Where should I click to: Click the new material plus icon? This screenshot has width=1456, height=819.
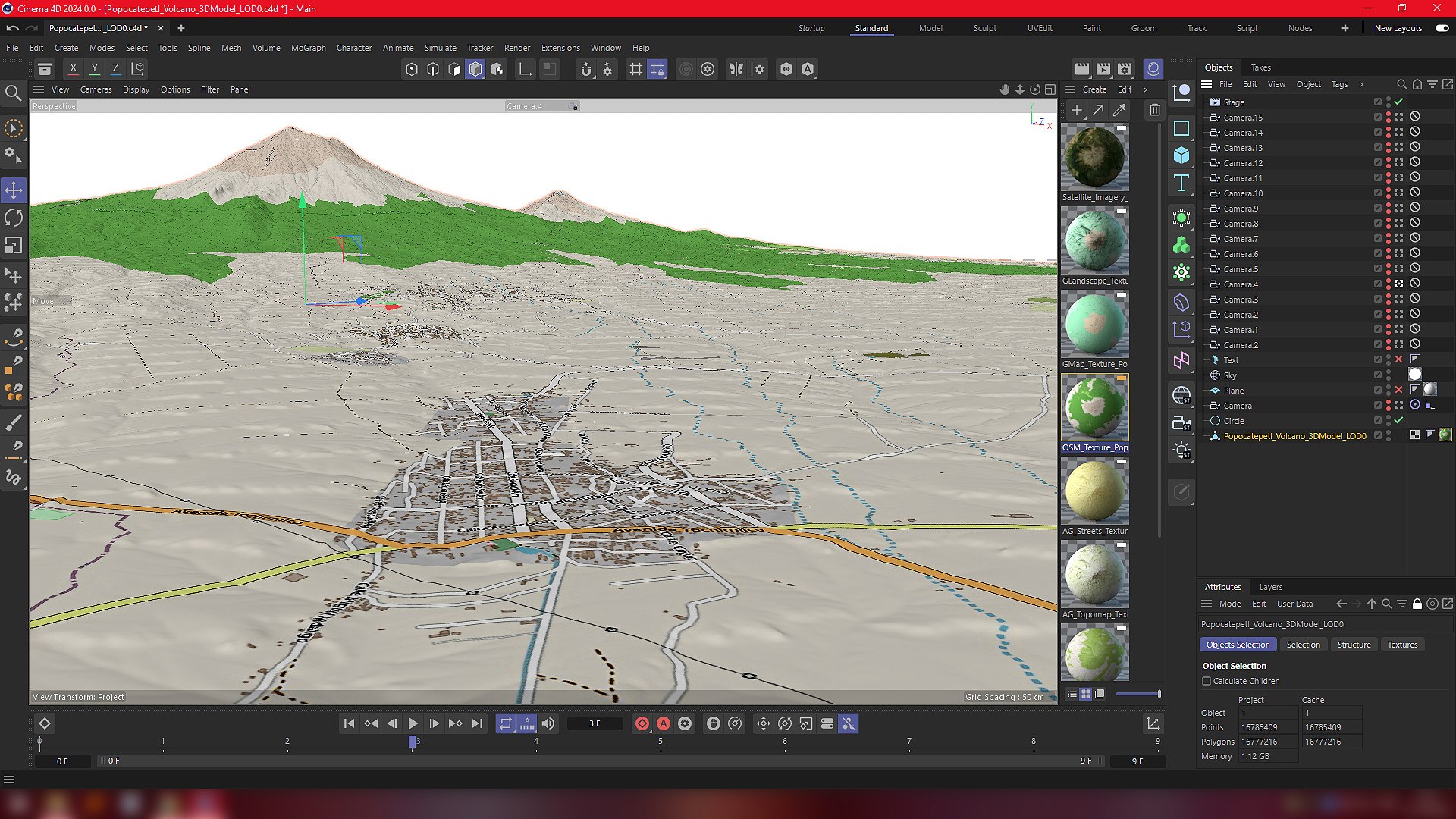[1076, 111]
